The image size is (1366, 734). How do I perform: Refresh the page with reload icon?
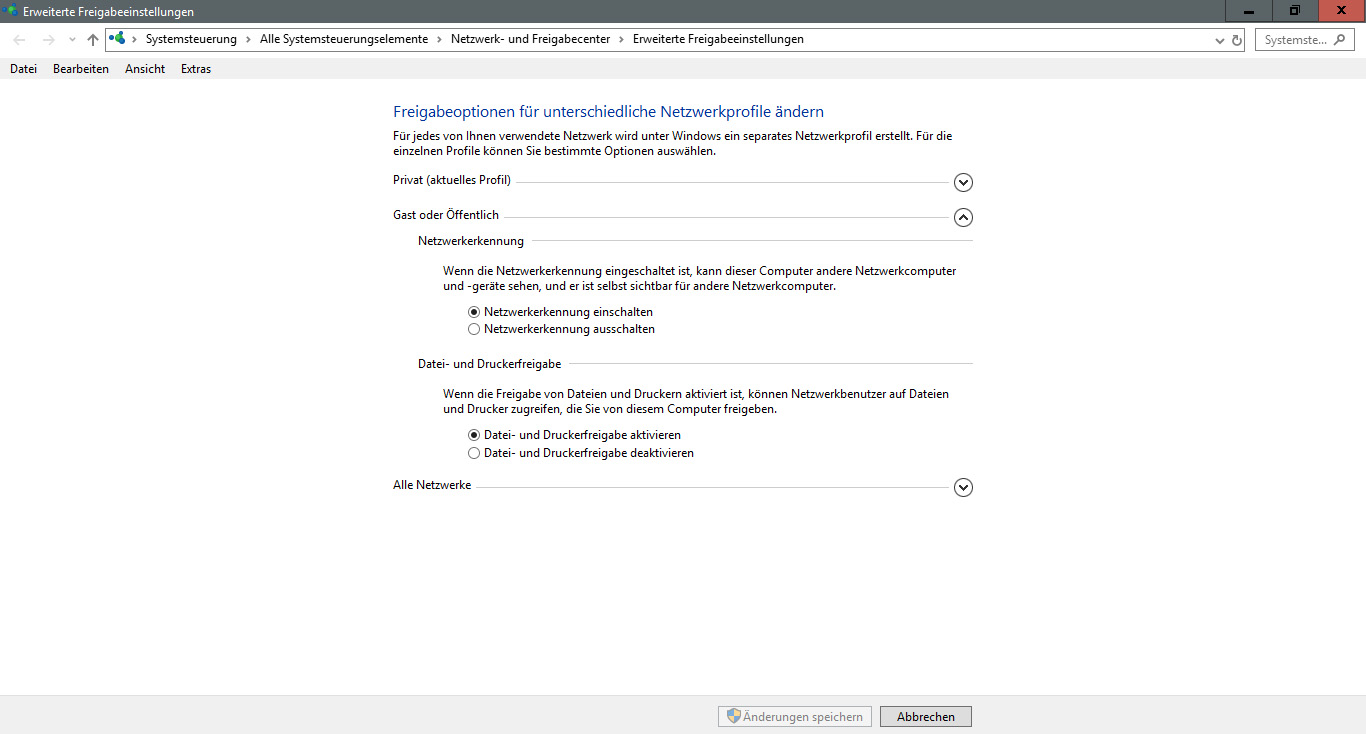click(x=1237, y=40)
